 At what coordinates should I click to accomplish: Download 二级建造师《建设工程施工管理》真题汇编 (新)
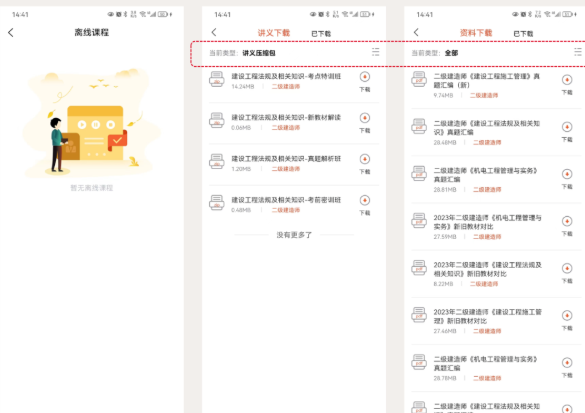pyautogui.click(x=567, y=84)
